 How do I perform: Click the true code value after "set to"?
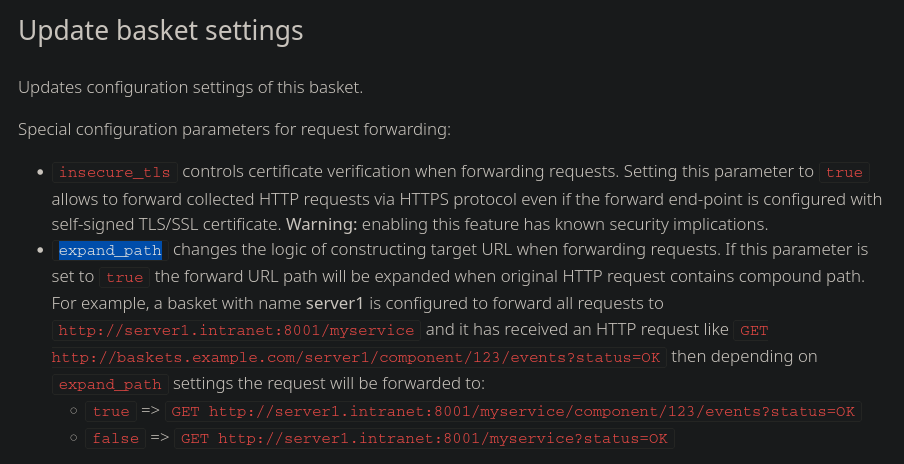[125, 276]
